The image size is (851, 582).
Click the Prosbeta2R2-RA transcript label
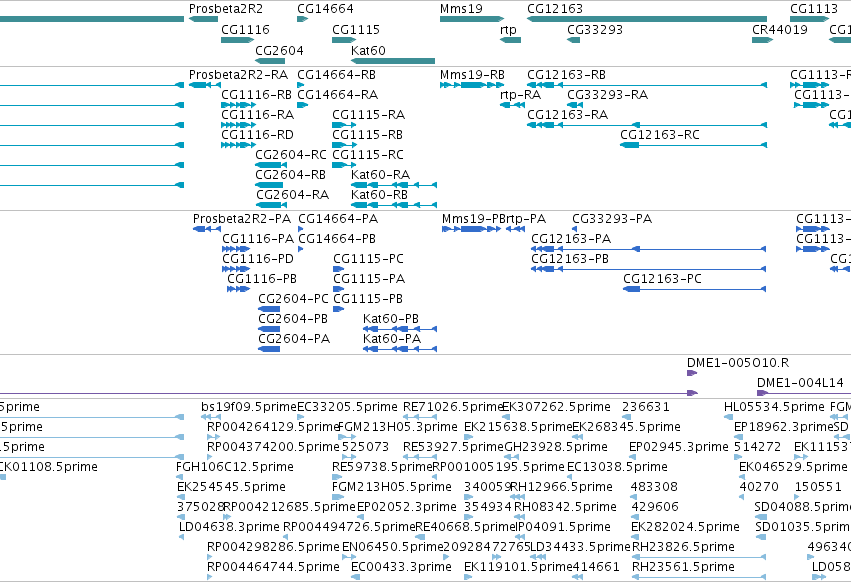tap(238, 74)
